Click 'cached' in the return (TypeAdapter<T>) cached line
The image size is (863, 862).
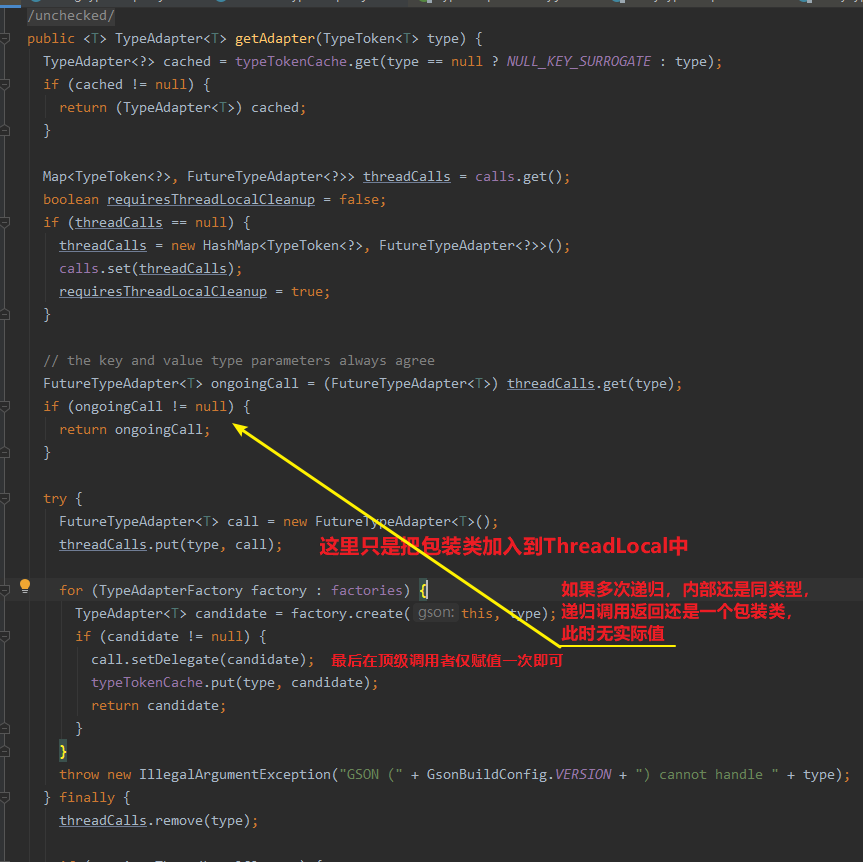click(x=275, y=108)
